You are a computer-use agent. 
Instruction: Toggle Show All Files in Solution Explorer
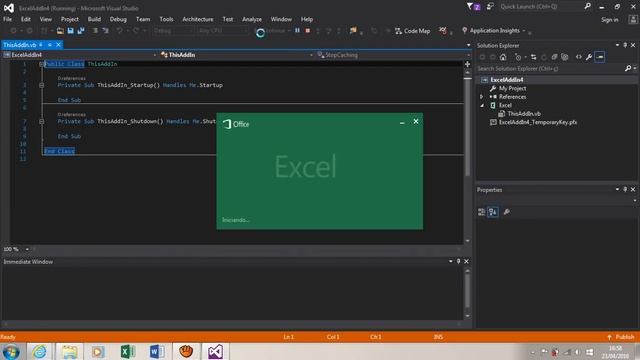click(565, 57)
